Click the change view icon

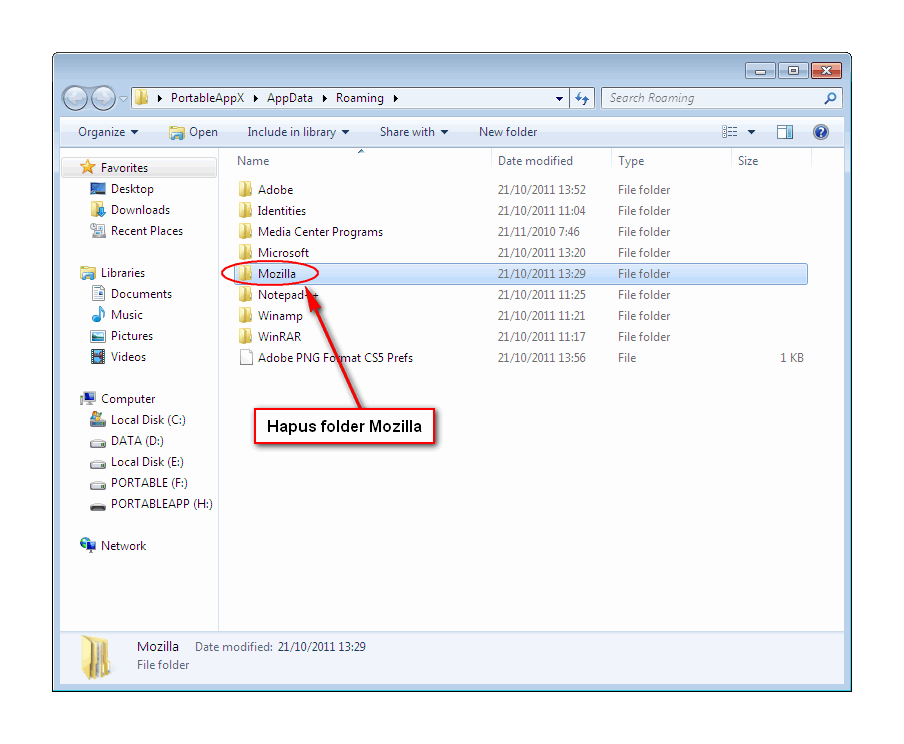[730, 132]
